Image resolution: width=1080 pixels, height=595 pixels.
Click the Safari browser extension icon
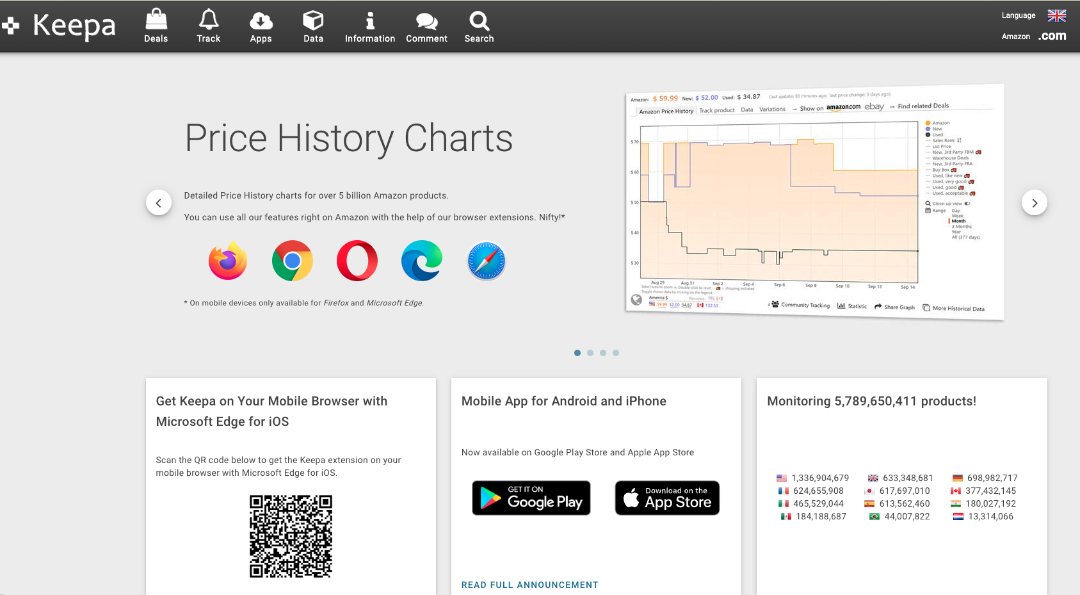point(486,261)
